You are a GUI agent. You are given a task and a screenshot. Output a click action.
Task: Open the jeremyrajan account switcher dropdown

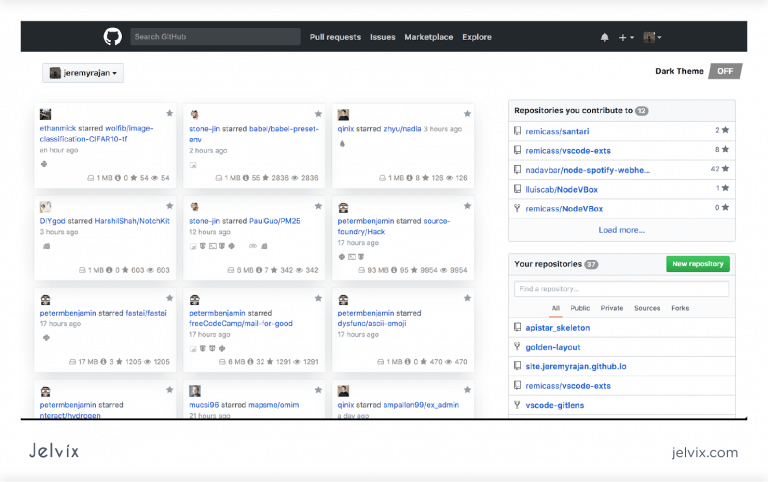tap(83, 73)
